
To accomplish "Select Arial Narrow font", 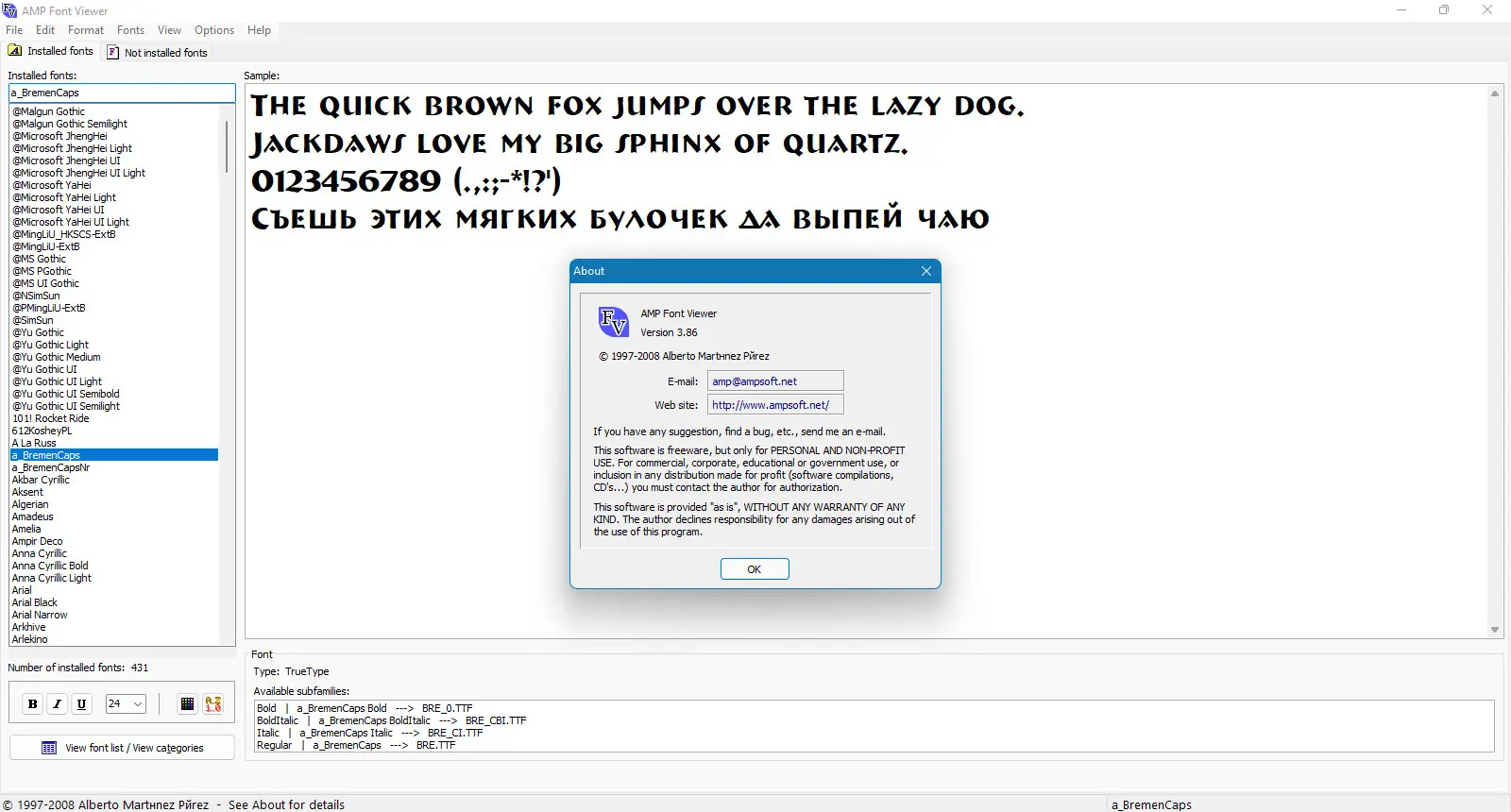I will (114, 615).
